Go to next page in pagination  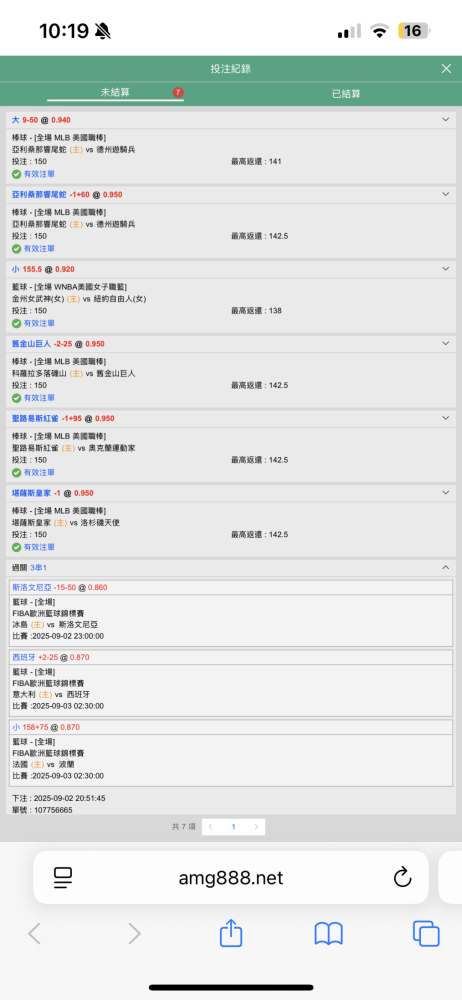257,827
